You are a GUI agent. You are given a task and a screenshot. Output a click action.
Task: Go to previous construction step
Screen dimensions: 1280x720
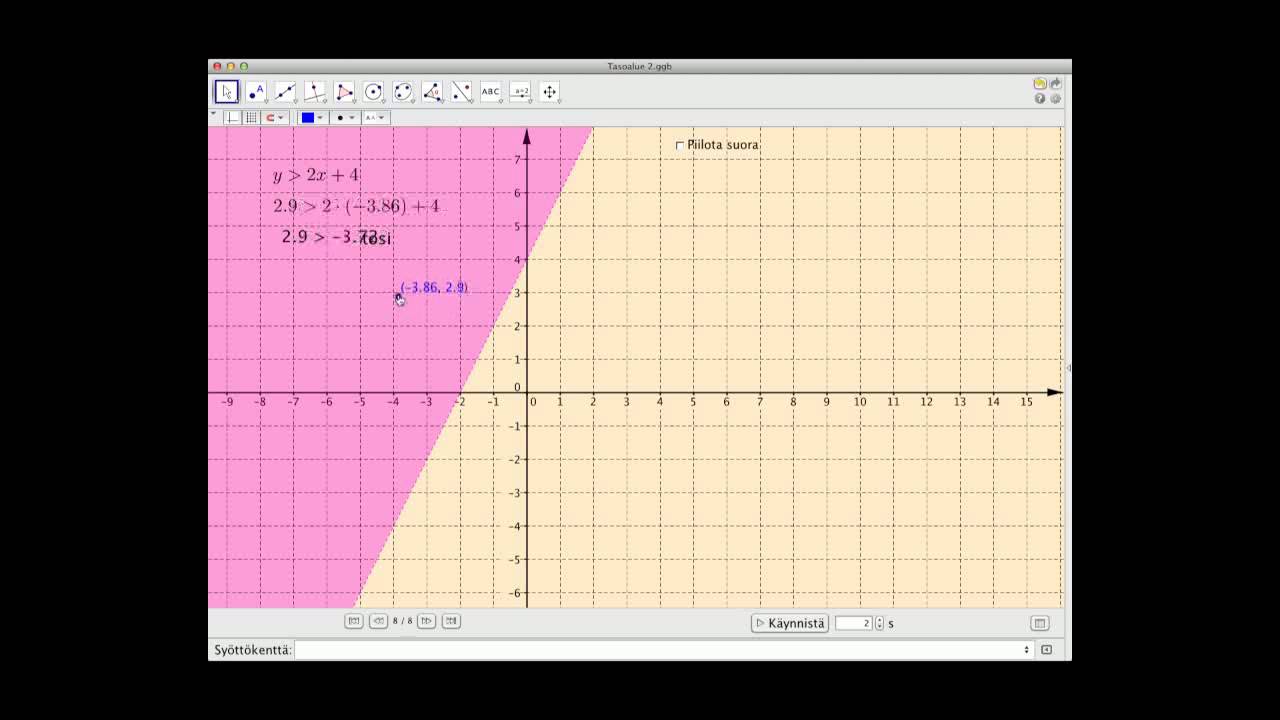[x=378, y=621]
